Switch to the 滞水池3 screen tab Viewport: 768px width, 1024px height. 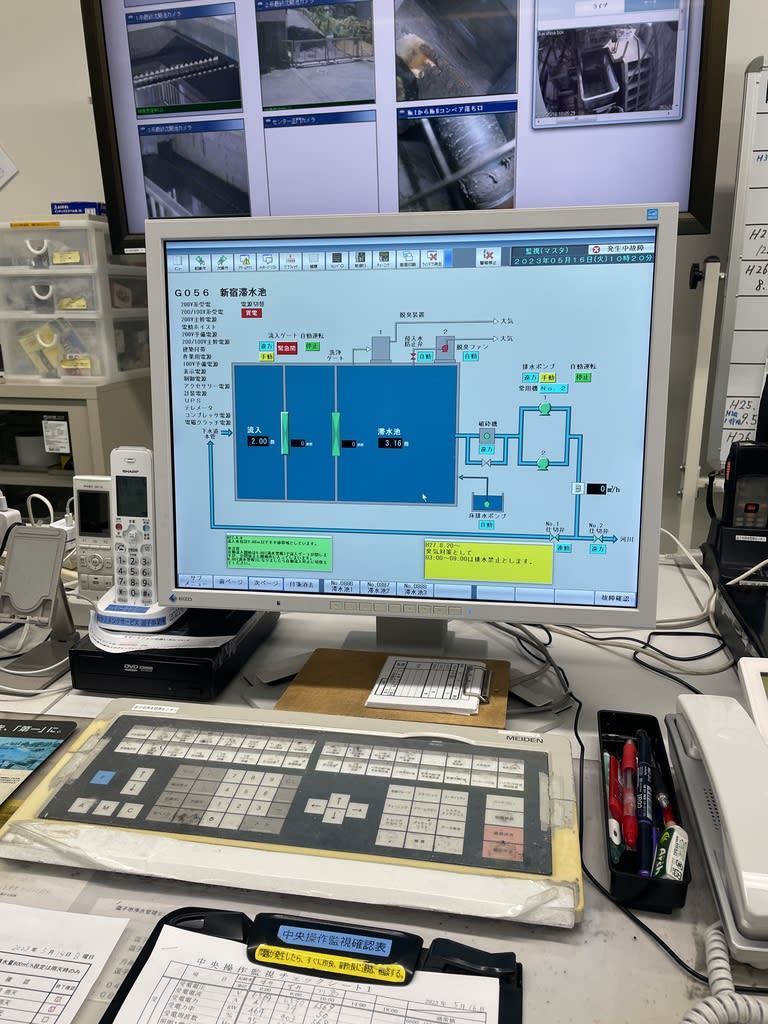point(414,590)
